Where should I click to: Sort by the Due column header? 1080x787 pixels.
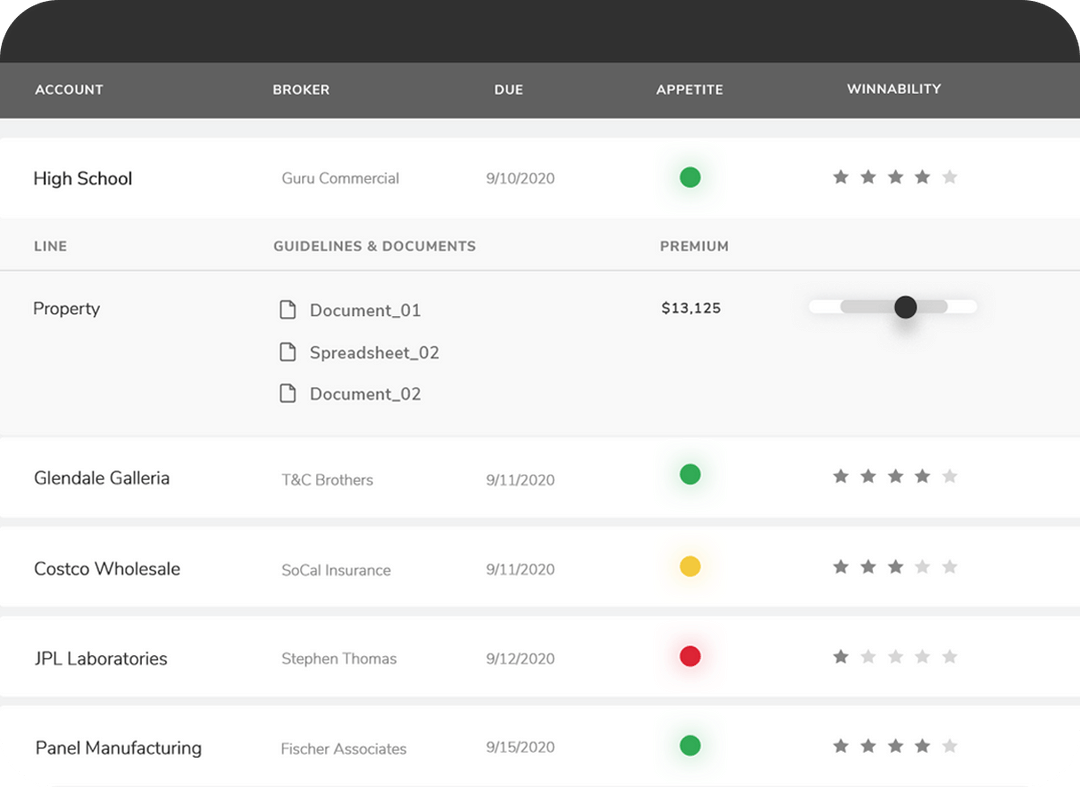[x=508, y=90]
